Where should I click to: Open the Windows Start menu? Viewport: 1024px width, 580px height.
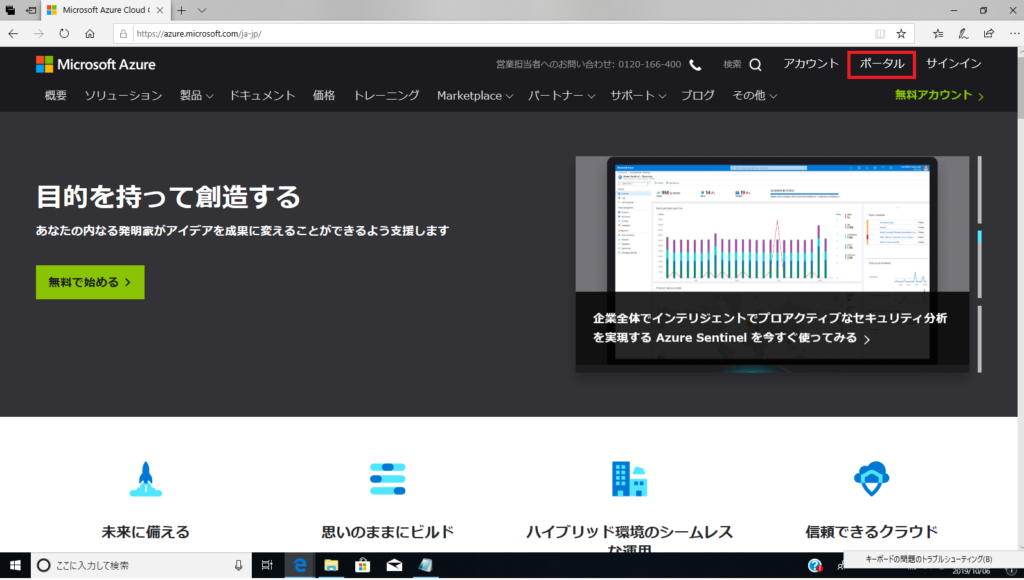15,566
